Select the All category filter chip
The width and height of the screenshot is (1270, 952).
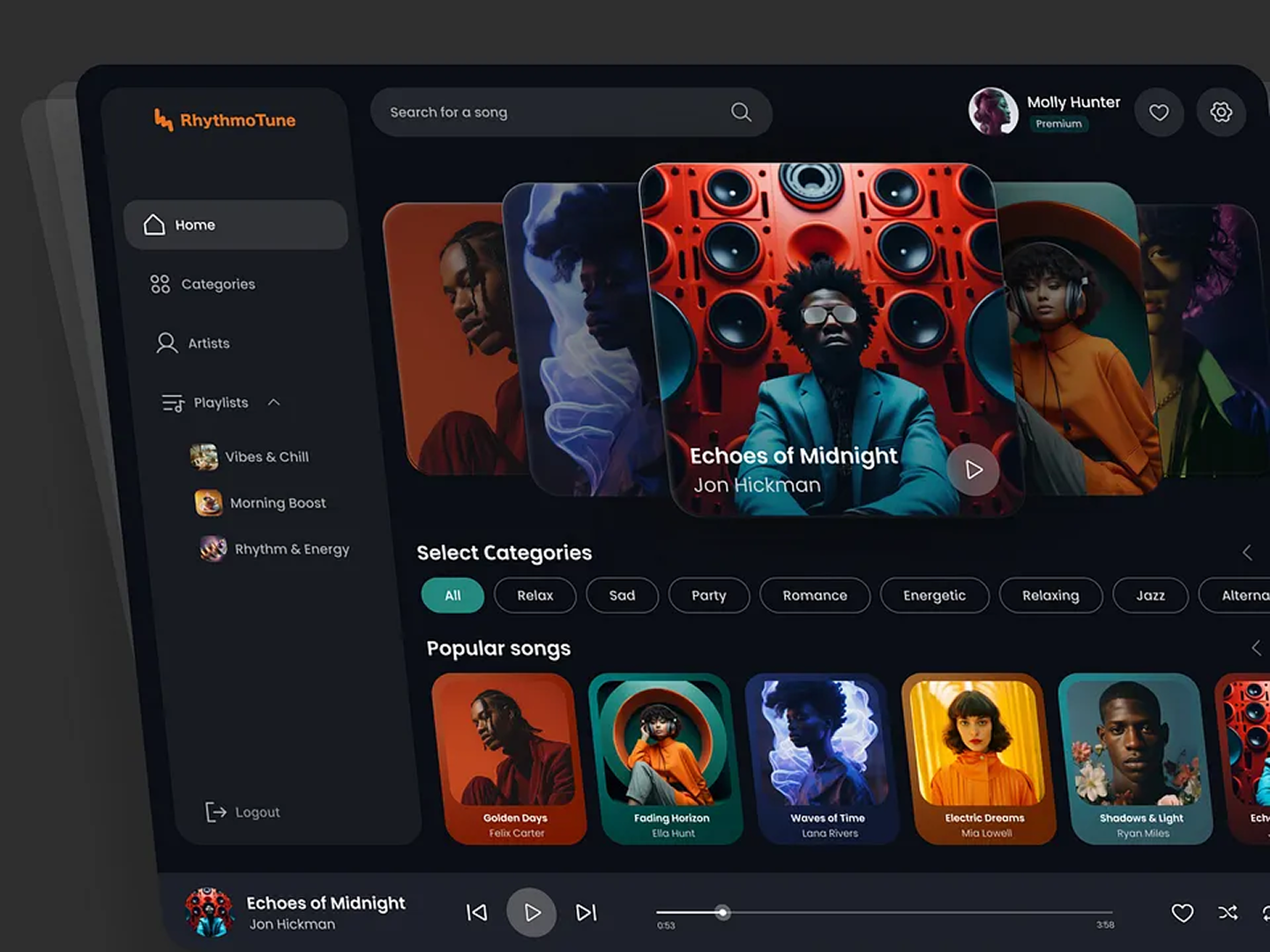[x=452, y=595]
